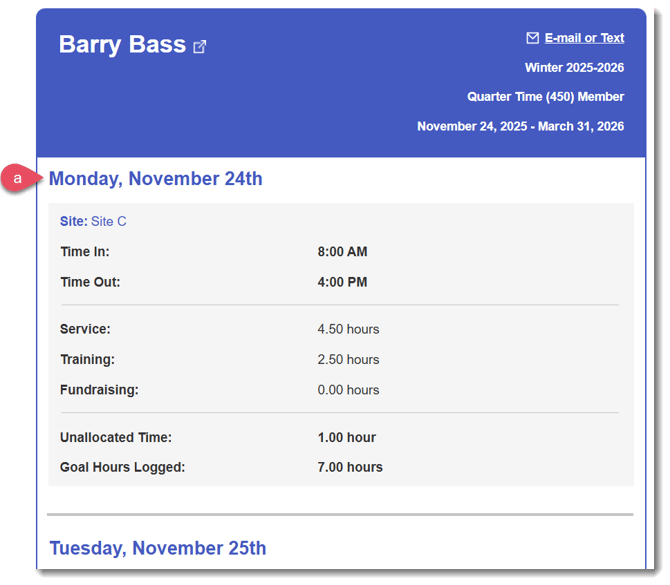Click the Service hours value 4.50 hours
This screenshot has height=585, width=670.
[348, 329]
